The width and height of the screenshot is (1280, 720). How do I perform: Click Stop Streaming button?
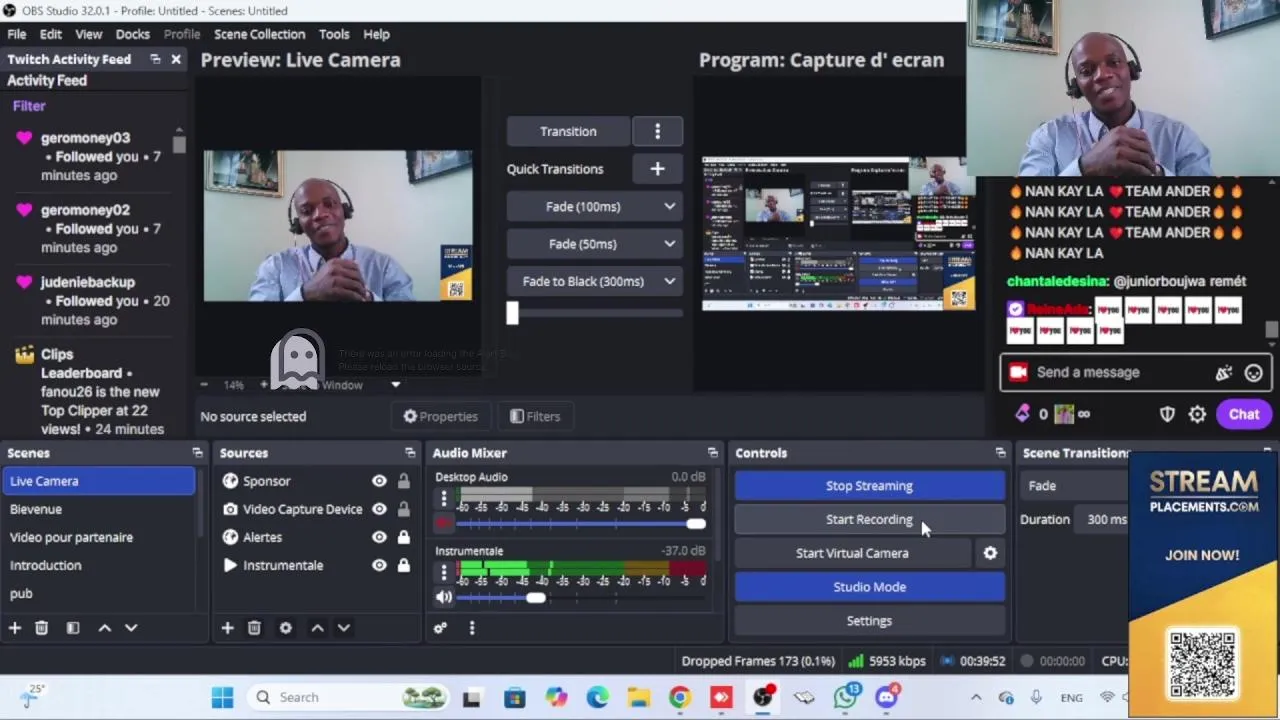coord(869,486)
